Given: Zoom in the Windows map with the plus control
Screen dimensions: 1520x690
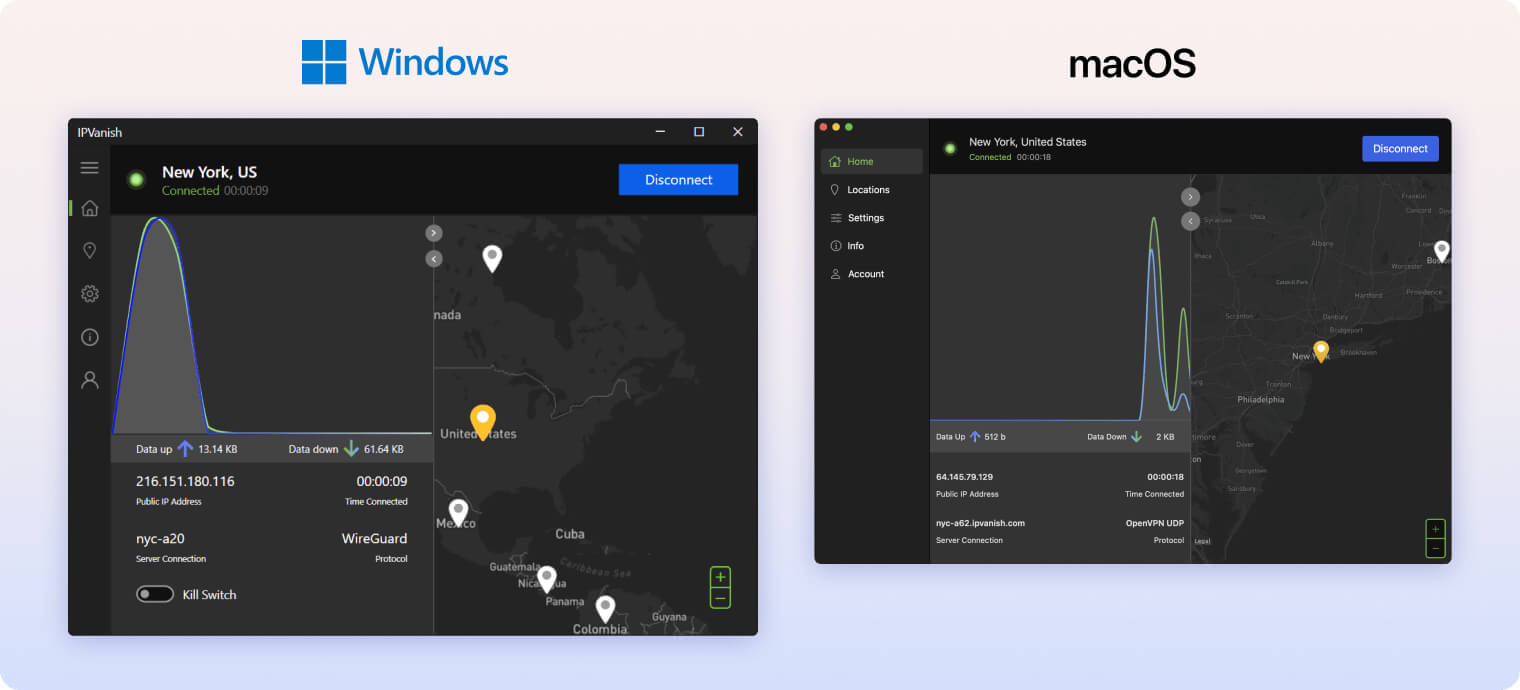Looking at the screenshot, I should 719,576.
